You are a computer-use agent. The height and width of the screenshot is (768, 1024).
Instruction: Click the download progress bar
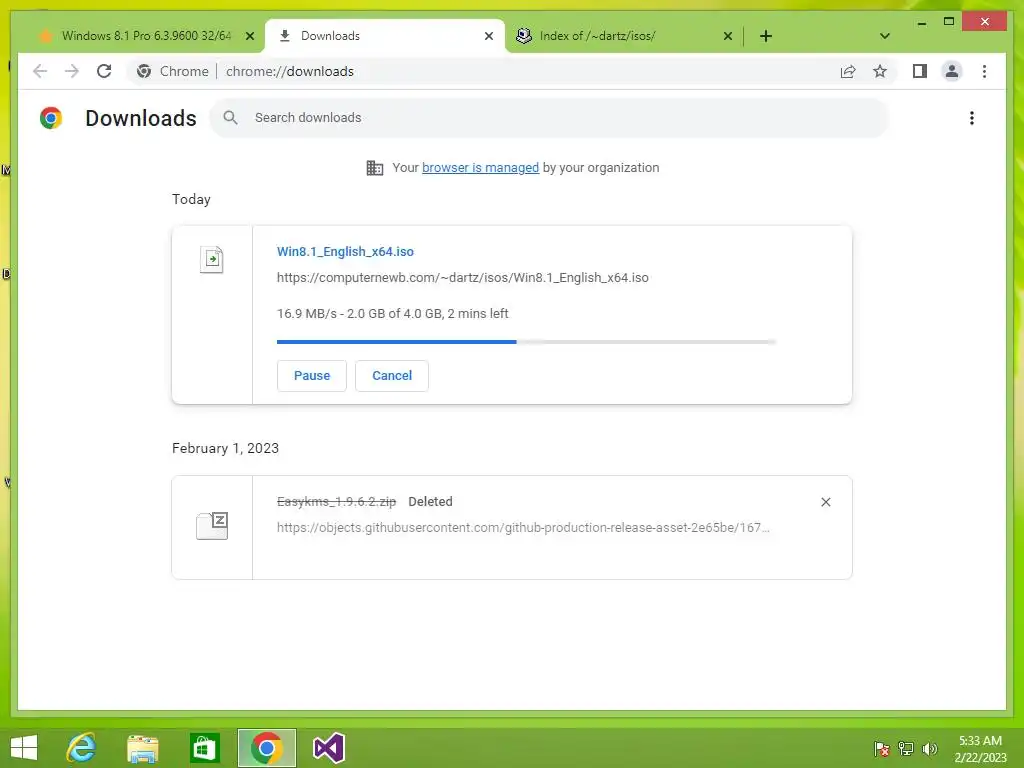(x=526, y=342)
